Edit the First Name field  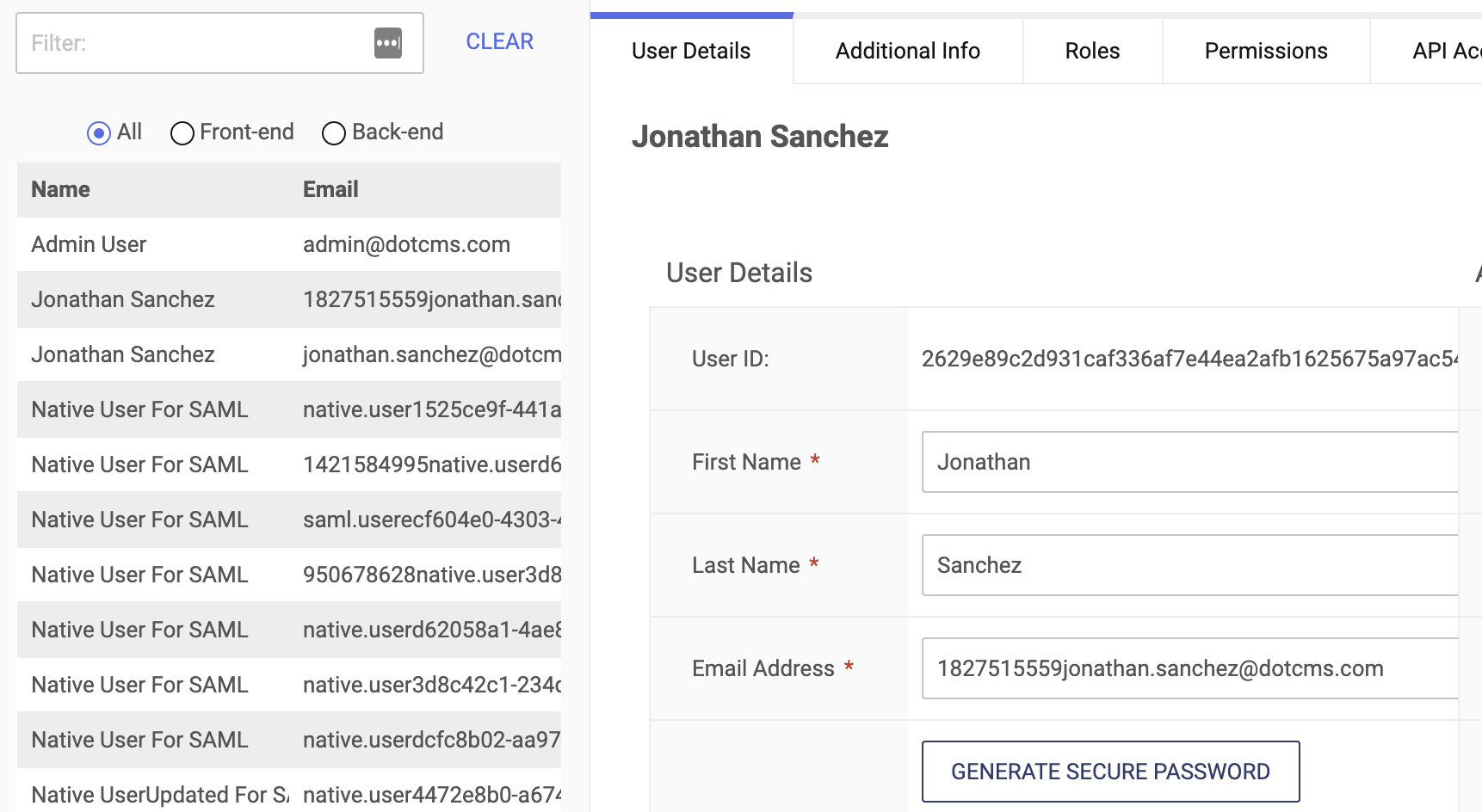[1188, 462]
